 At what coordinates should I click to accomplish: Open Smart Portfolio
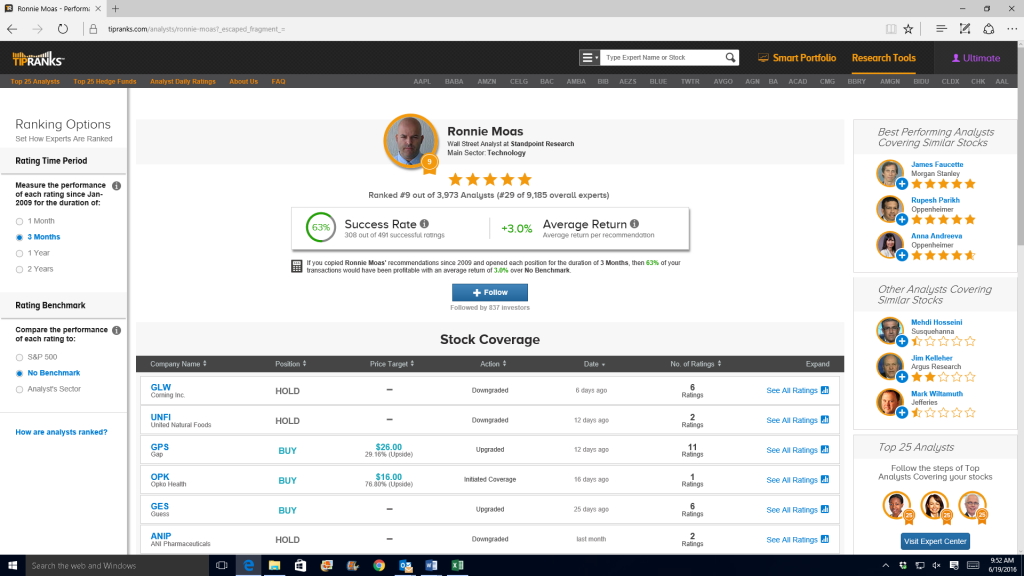click(x=797, y=58)
